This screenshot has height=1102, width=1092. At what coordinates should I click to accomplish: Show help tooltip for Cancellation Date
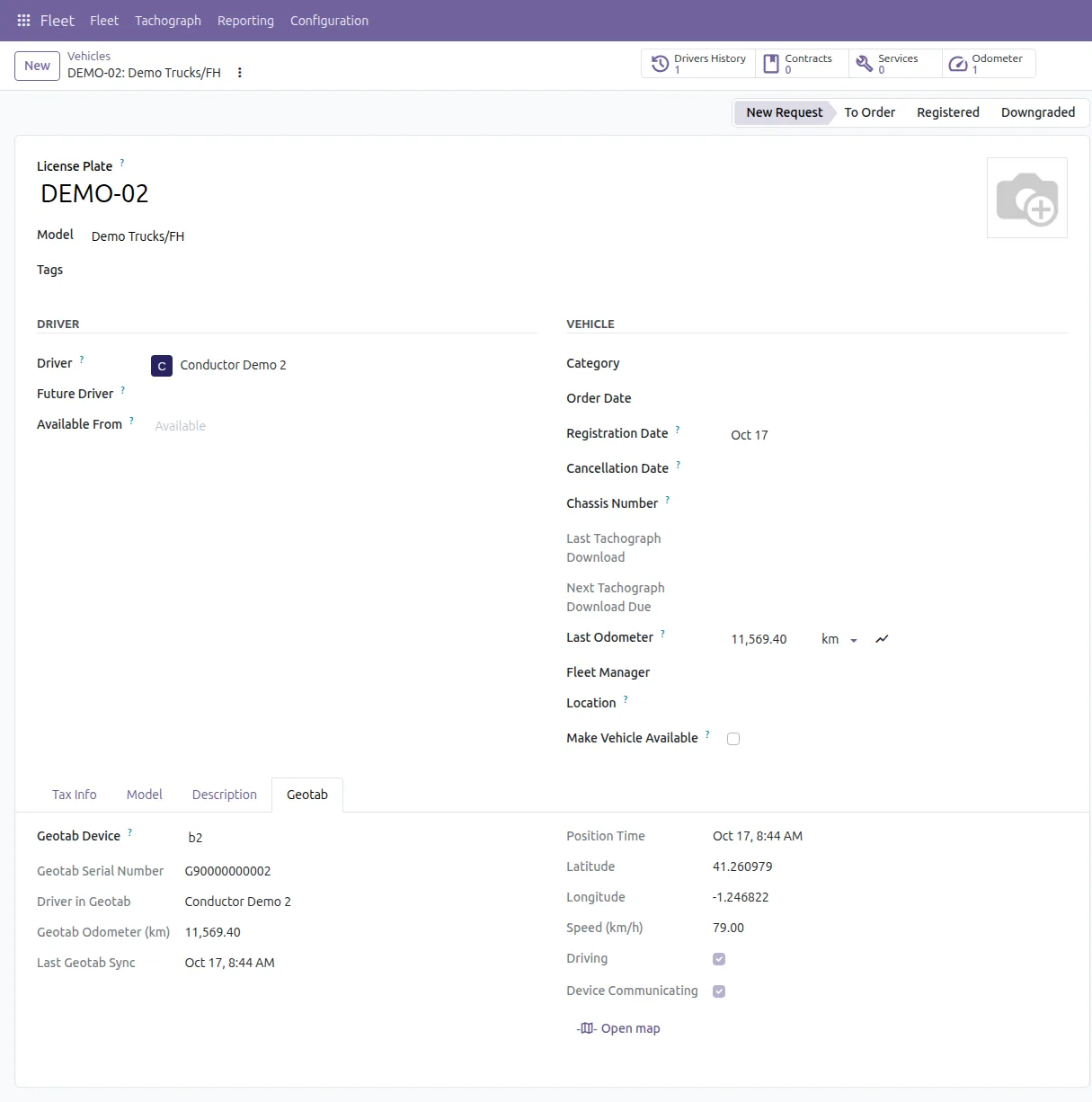[679, 465]
